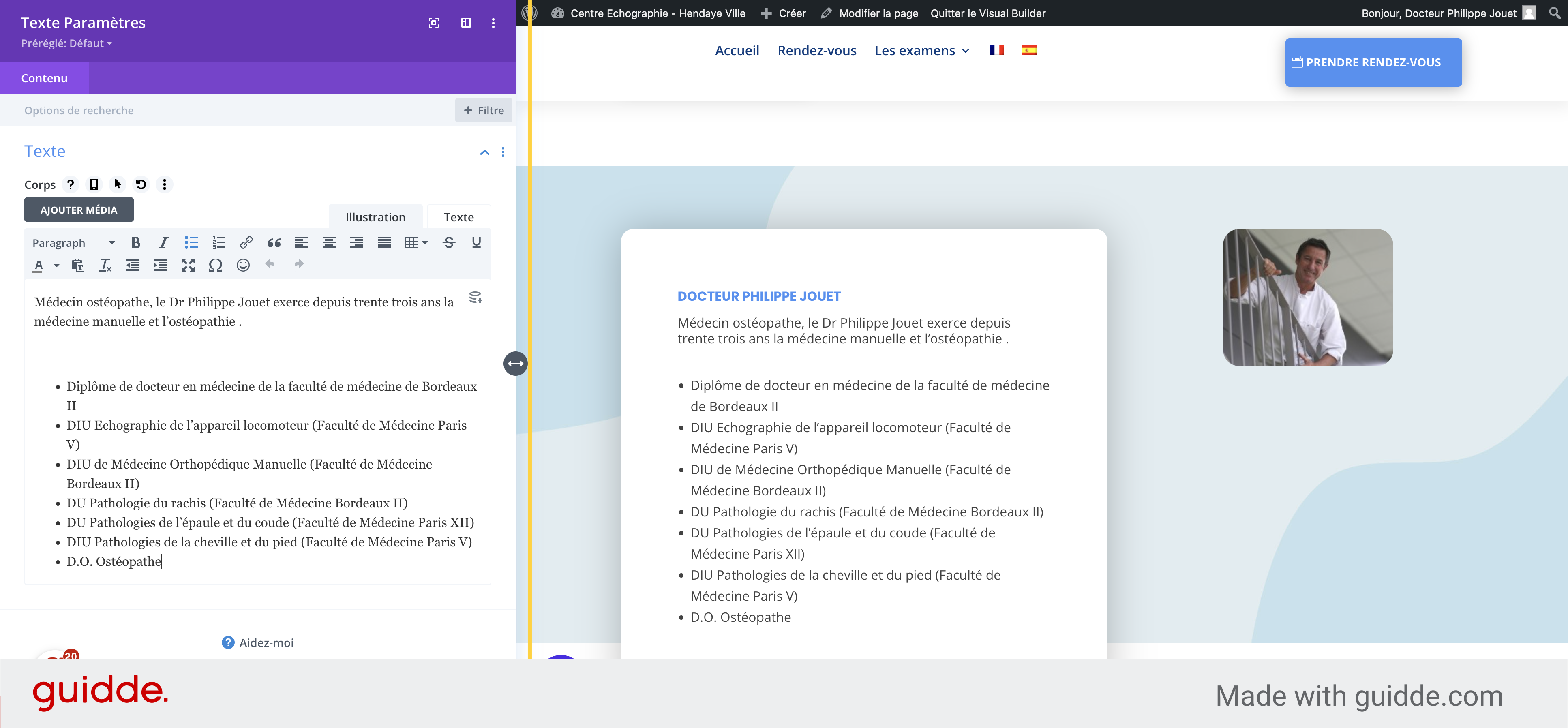This screenshot has height=728, width=1568.
Task: Apply italic formatting
Action: point(163,243)
